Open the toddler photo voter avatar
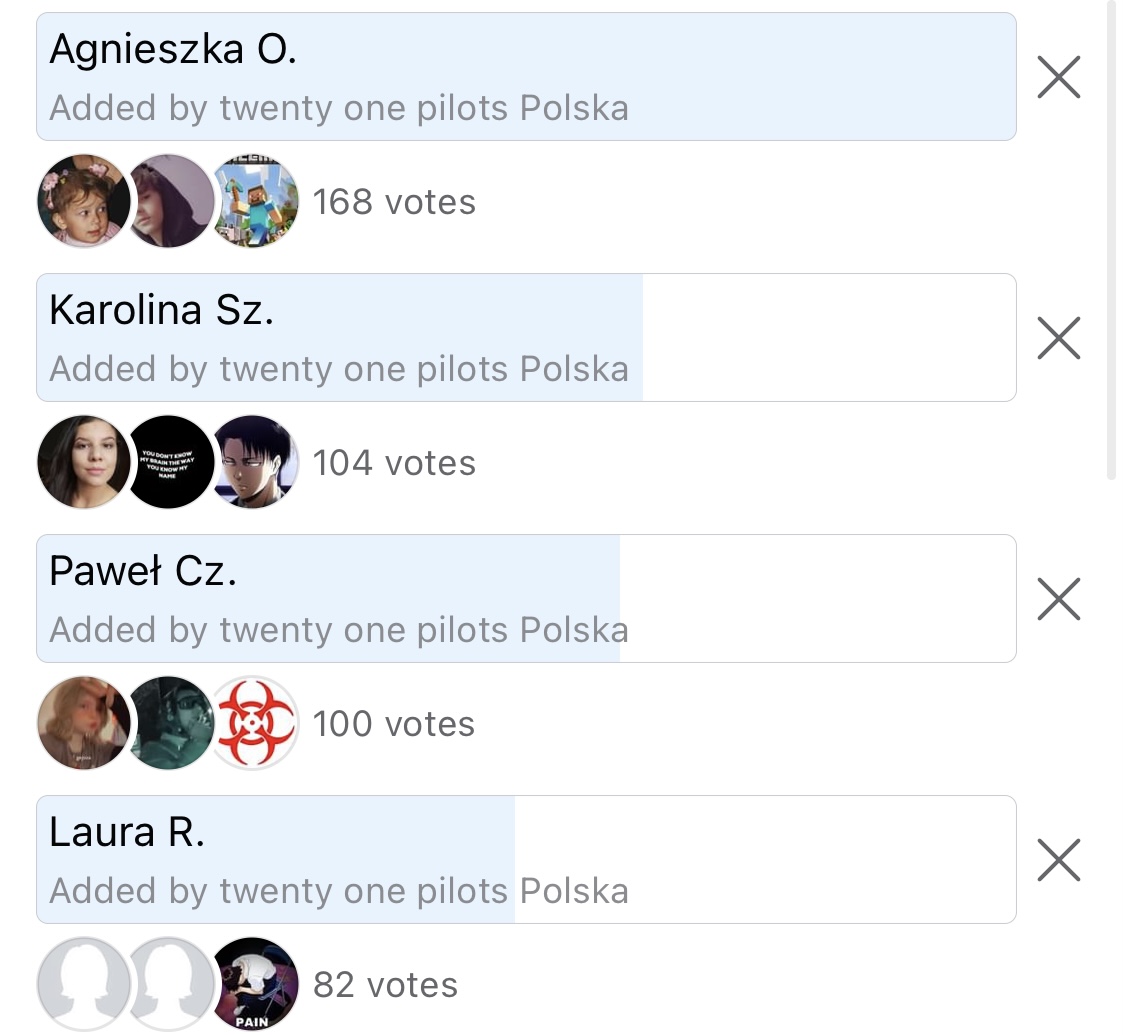Image resolution: width=1125 pixels, height=1035 pixels. coord(83,201)
